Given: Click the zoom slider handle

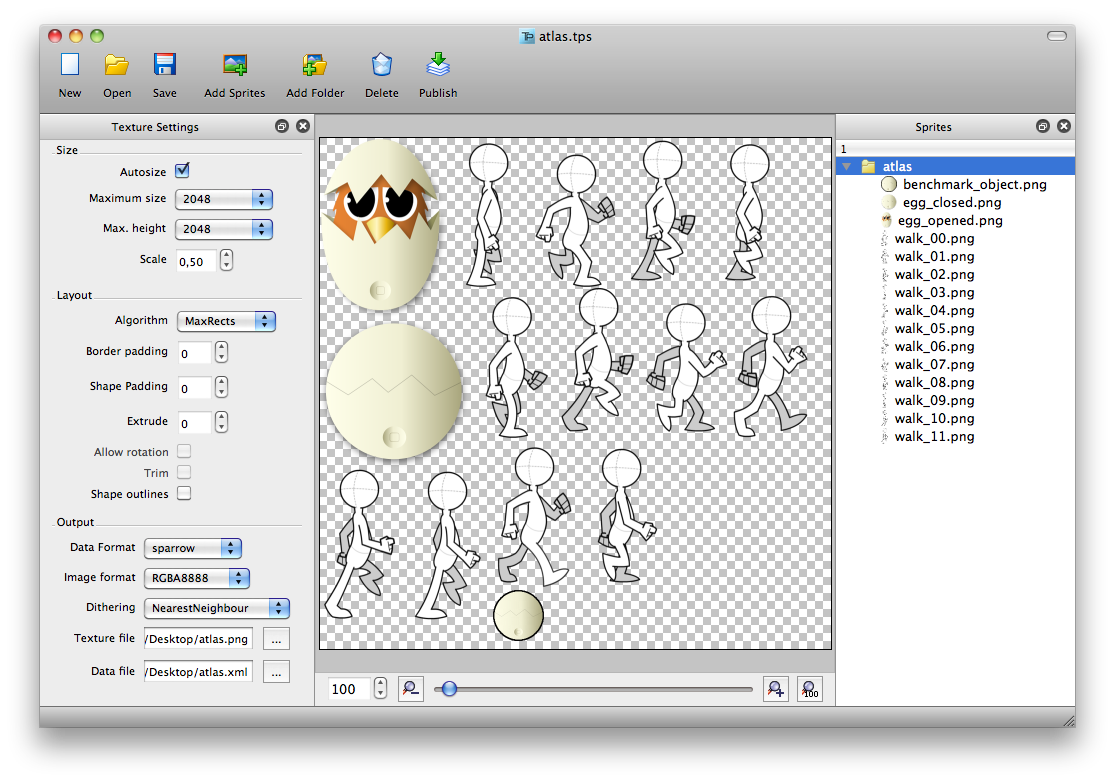Looking at the screenshot, I should click(449, 689).
